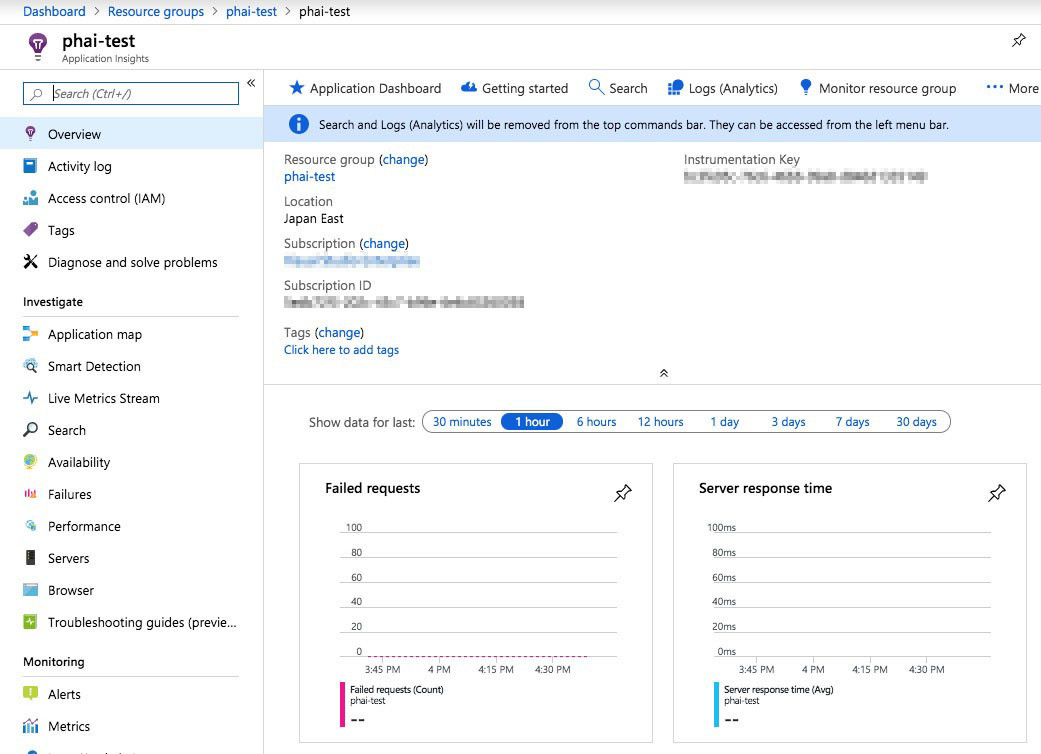Click the Performance icon

pos(30,525)
